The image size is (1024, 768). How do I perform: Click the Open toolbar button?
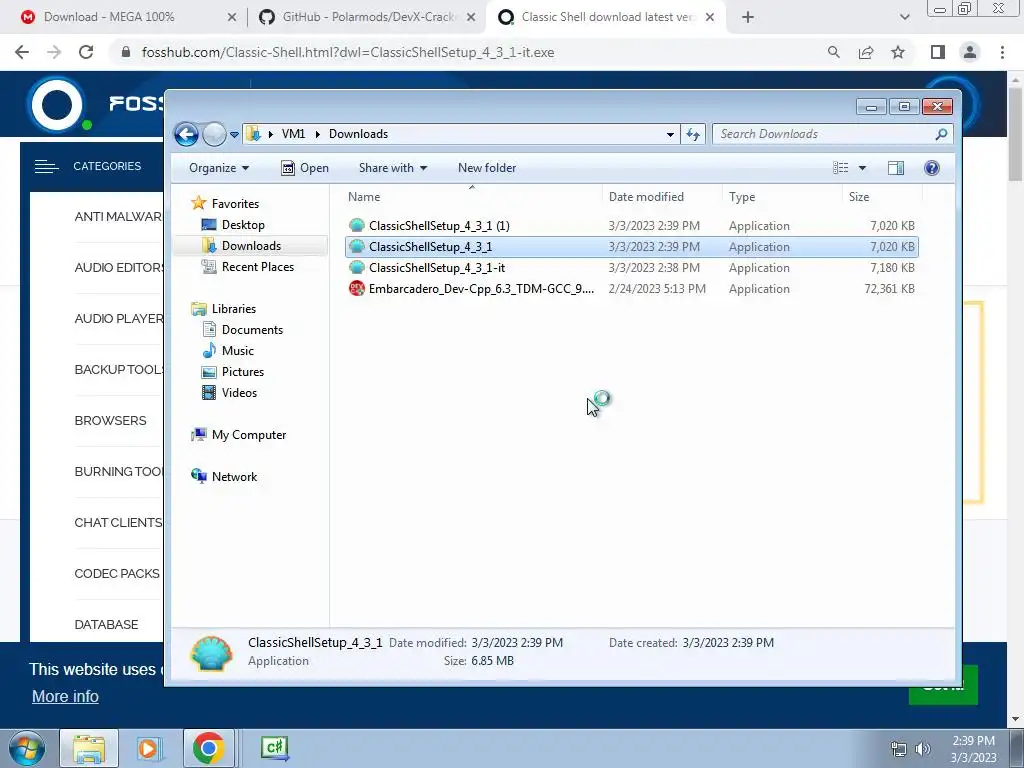[305, 168]
